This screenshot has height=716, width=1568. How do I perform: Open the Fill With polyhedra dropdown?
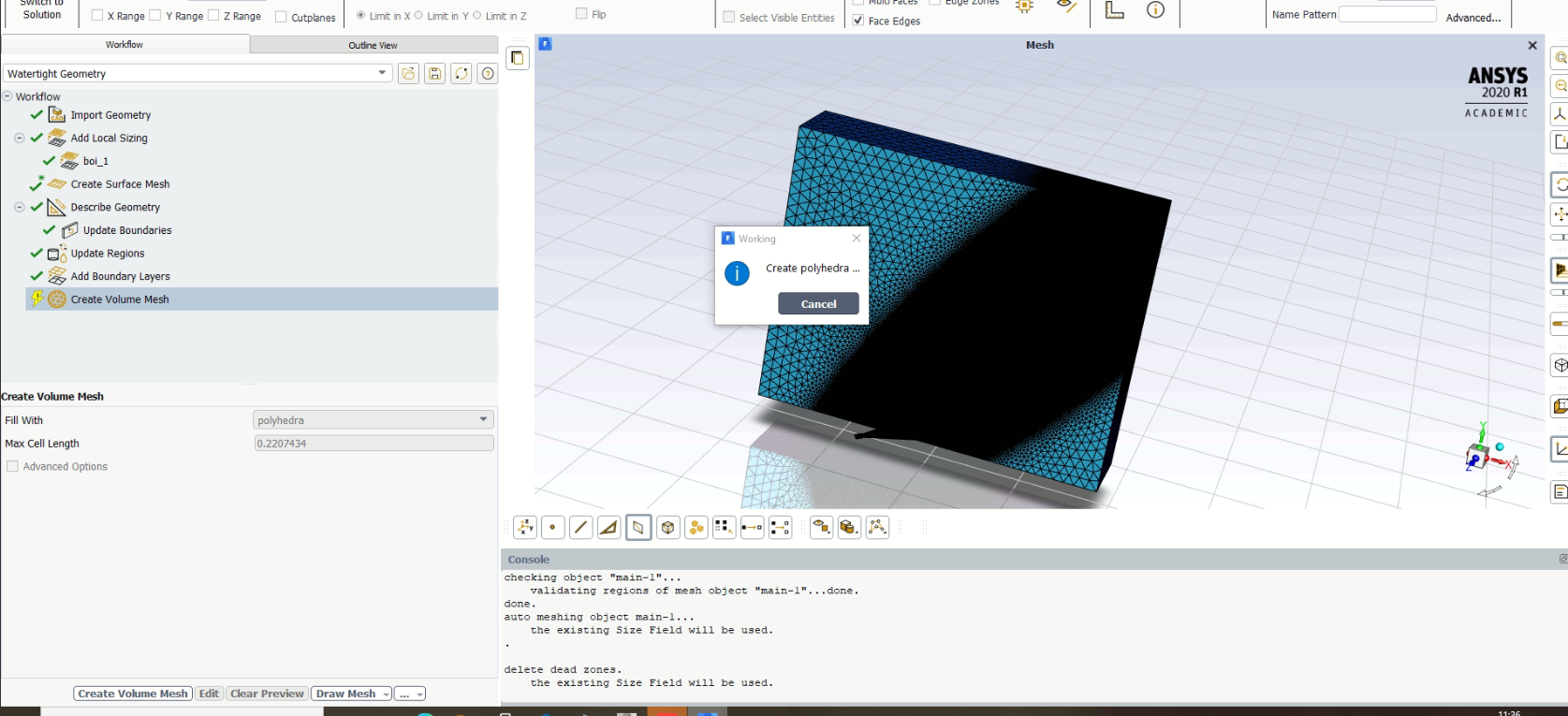(374, 420)
